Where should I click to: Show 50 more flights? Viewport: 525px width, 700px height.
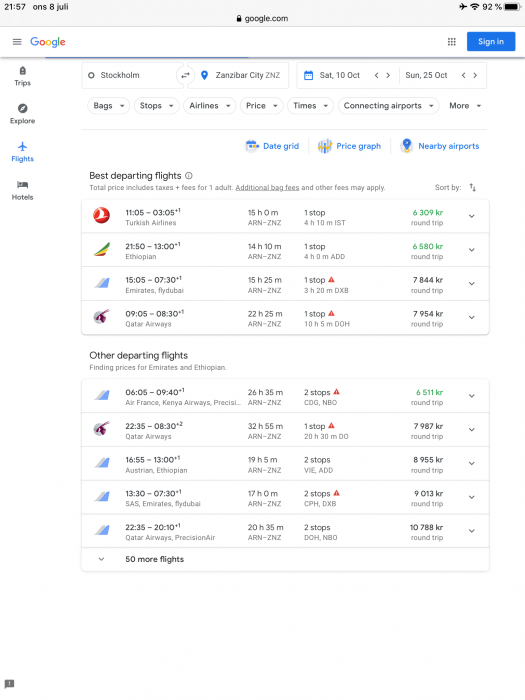click(x=285, y=559)
